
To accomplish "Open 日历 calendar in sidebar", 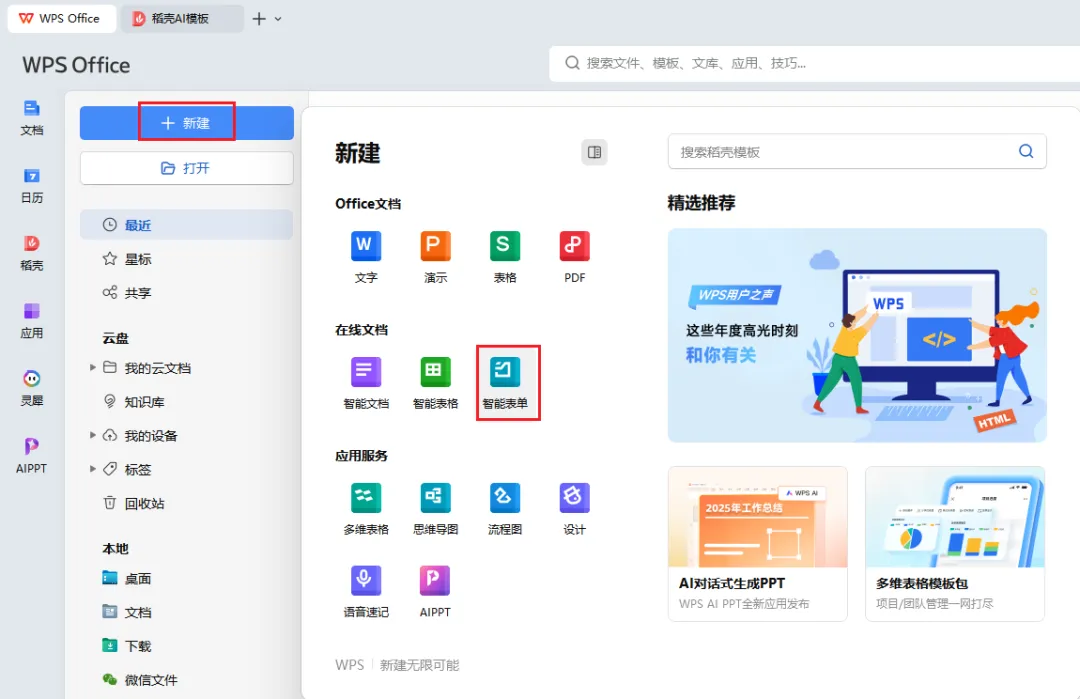I will (32, 186).
